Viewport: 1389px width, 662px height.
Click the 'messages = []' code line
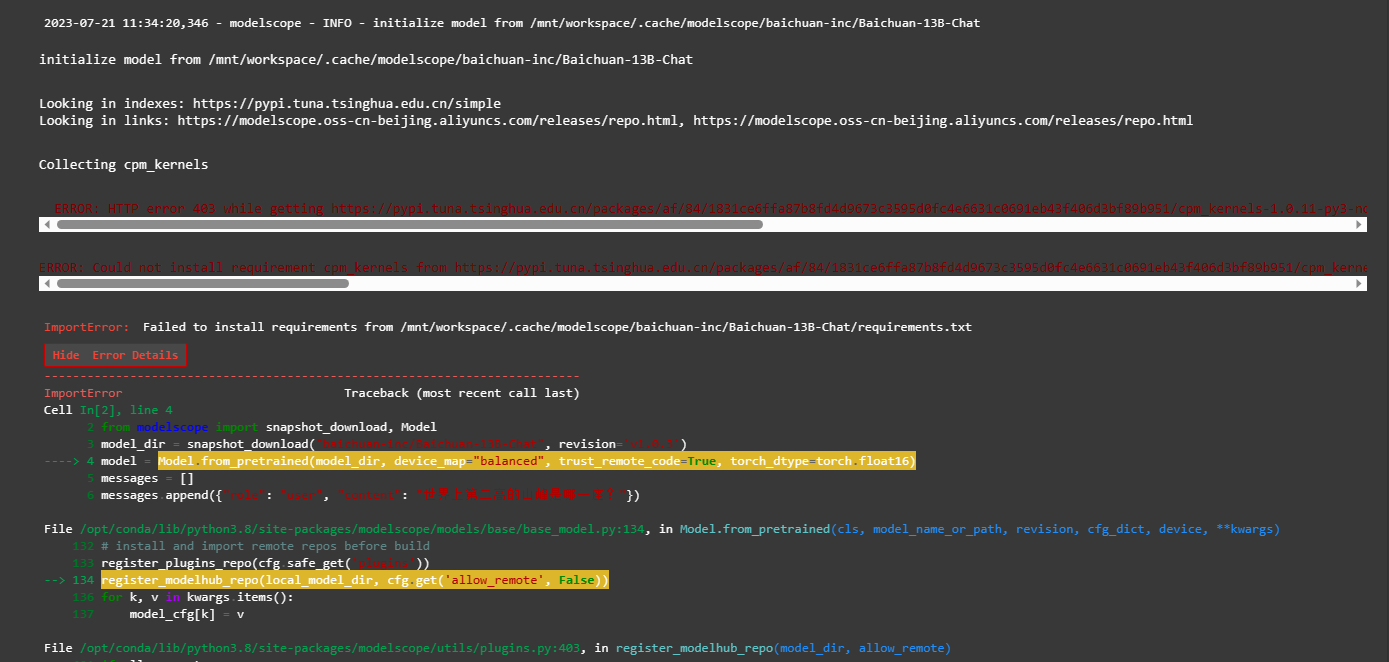pos(148,478)
